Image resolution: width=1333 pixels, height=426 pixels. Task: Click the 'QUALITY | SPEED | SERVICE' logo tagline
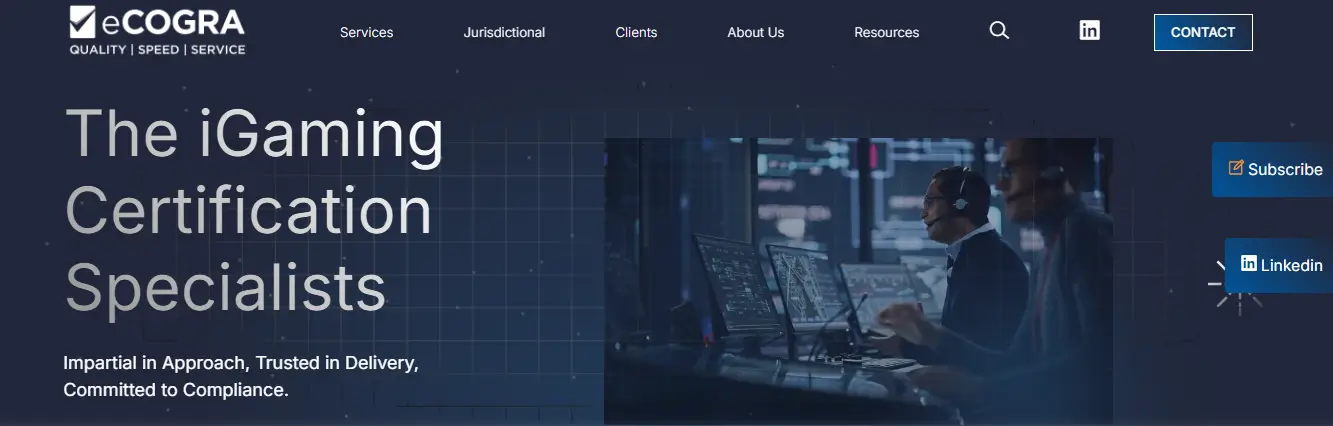click(157, 49)
